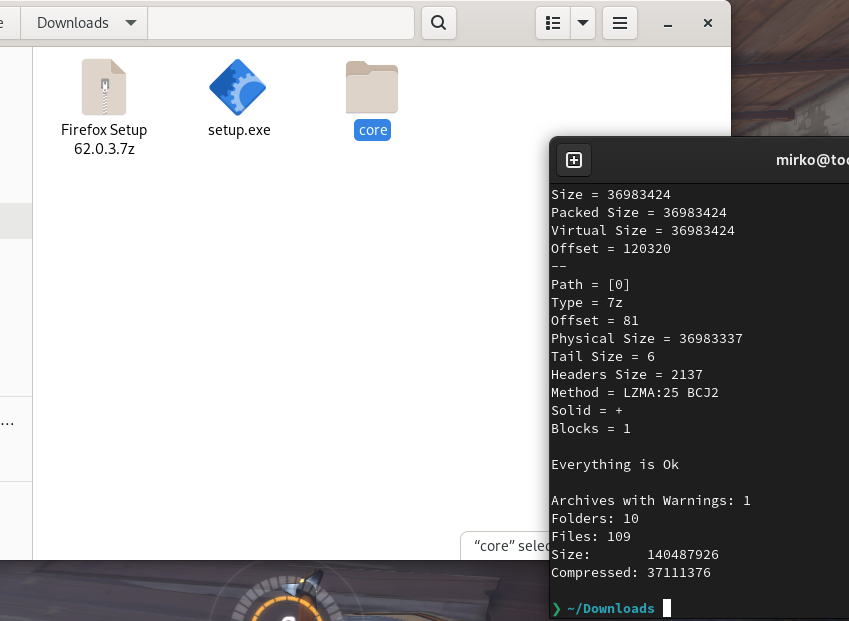This screenshot has width=849, height=621.
Task: Toggle between grid and list view
Action: coord(553,22)
